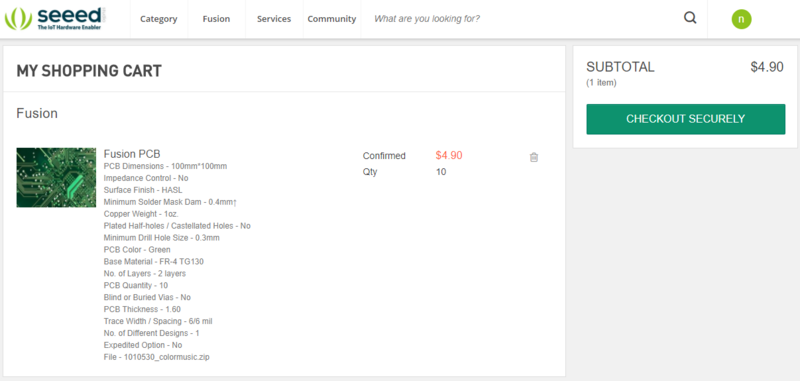
Task: Select the 'Surface Finish - HASL' line
Action: point(143,190)
